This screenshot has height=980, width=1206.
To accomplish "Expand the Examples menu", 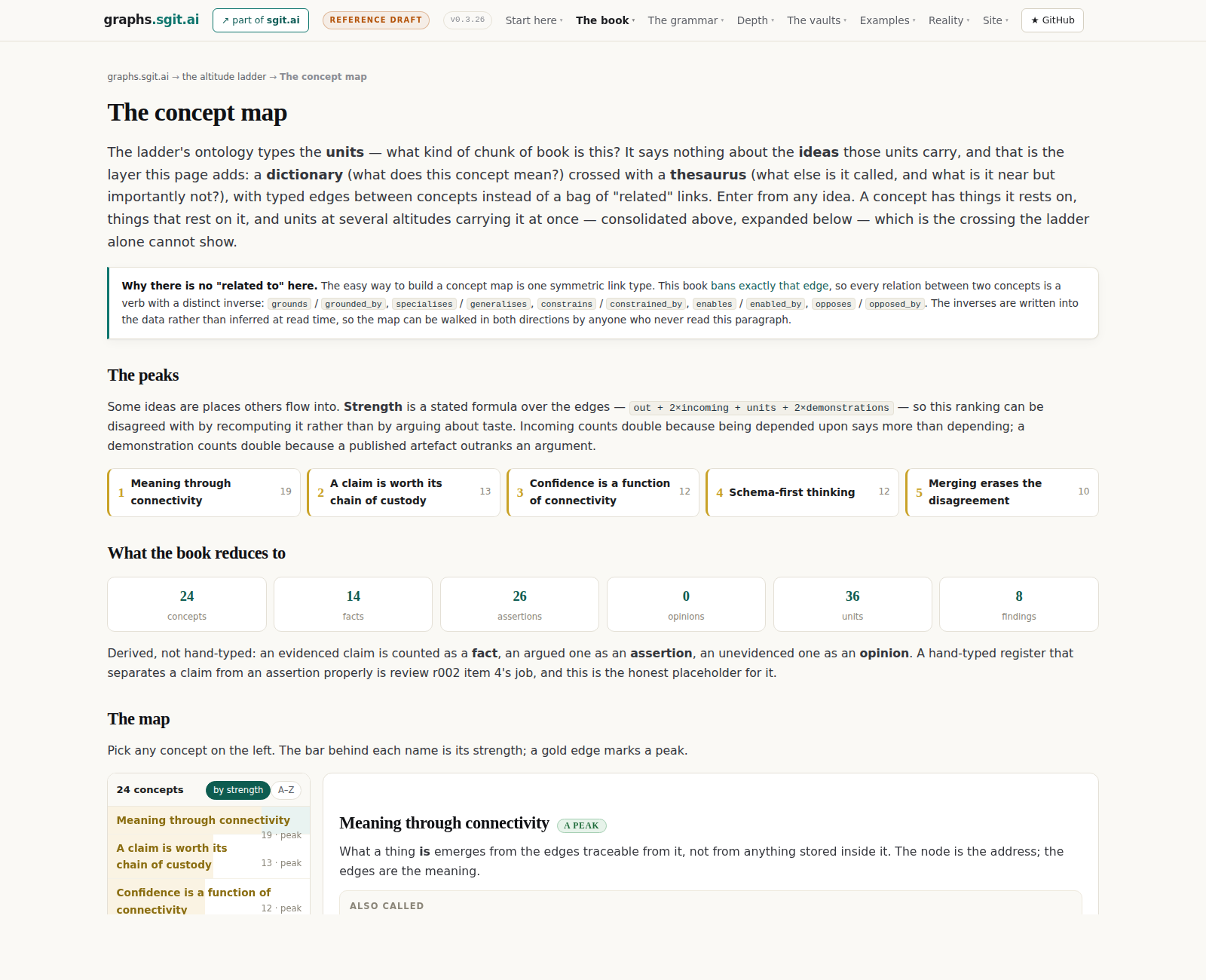I will pos(887,20).
